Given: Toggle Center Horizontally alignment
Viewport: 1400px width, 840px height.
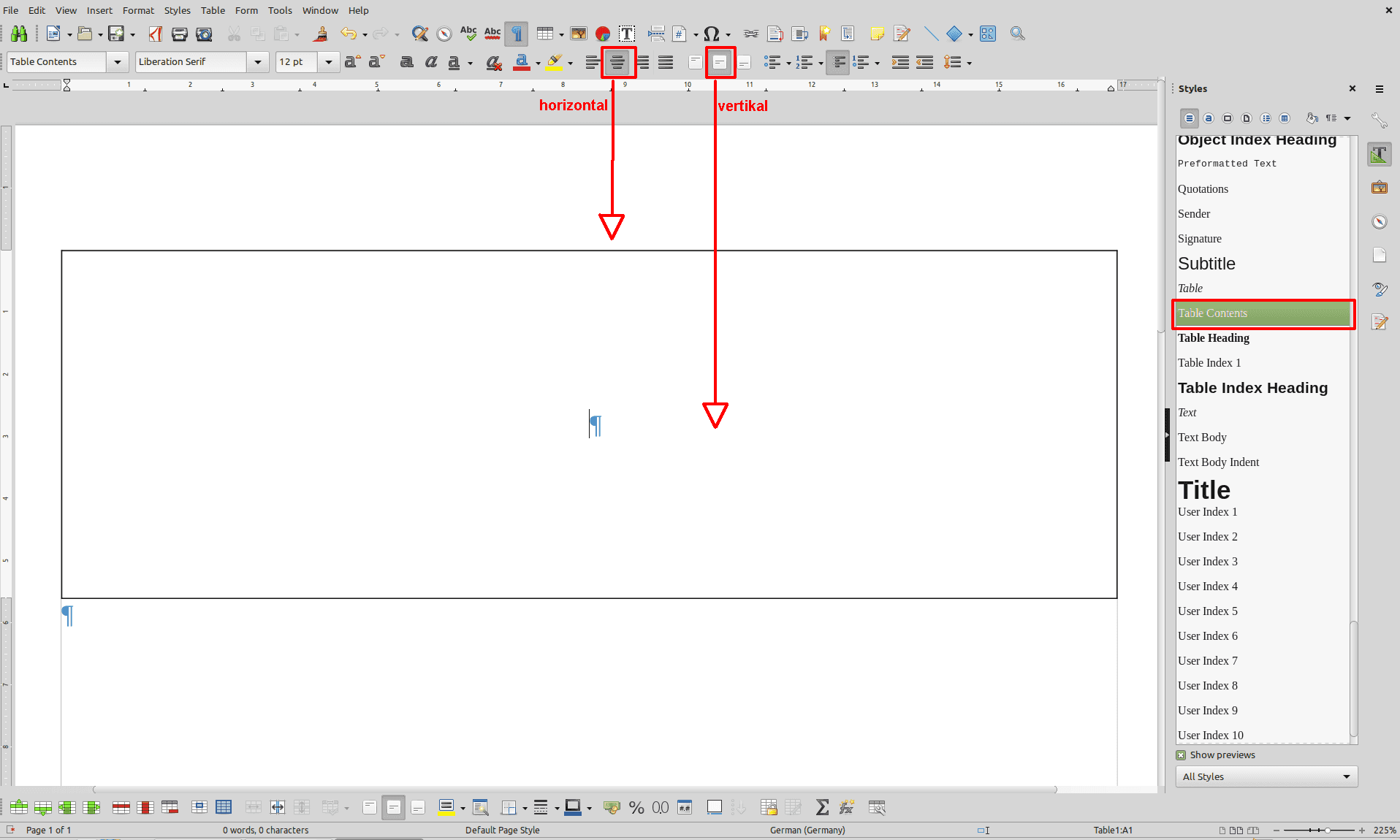Looking at the screenshot, I should pyautogui.click(x=617, y=63).
